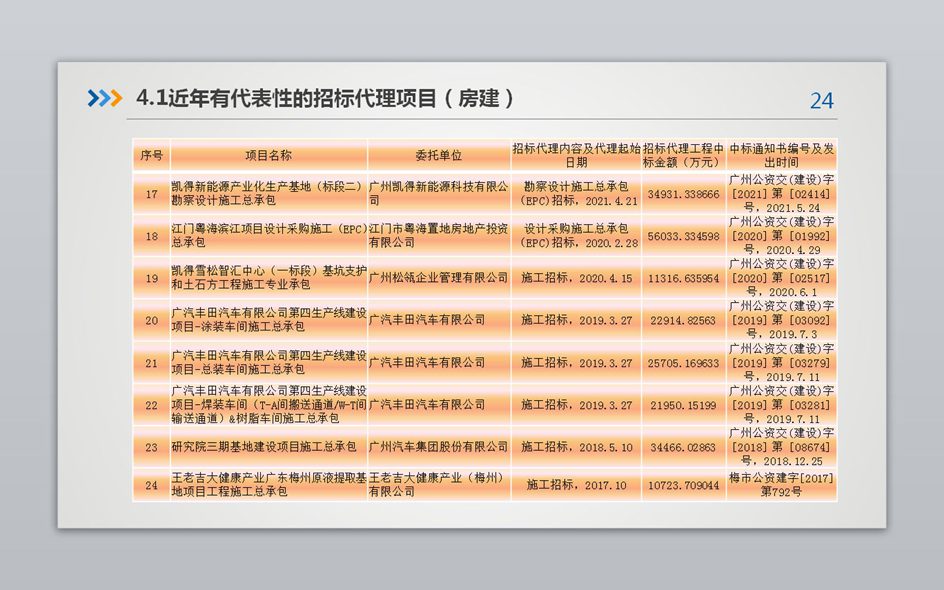Click the "招标代理内容及代理起始日期" header cell
The height and width of the screenshot is (590, 944).
[576, 155]
